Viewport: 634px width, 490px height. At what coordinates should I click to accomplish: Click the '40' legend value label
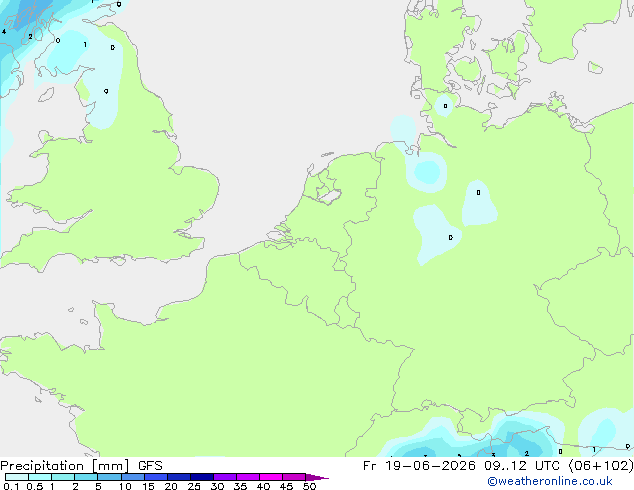[263, 486]
